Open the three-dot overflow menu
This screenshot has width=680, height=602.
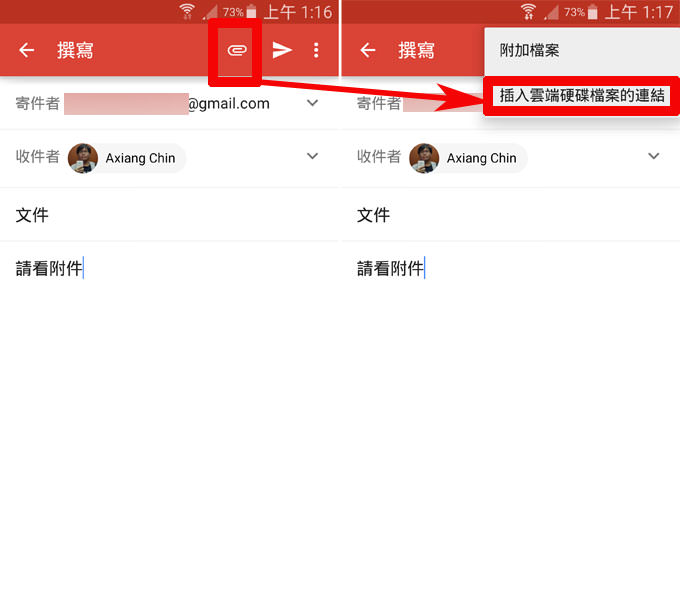point(316,50)
